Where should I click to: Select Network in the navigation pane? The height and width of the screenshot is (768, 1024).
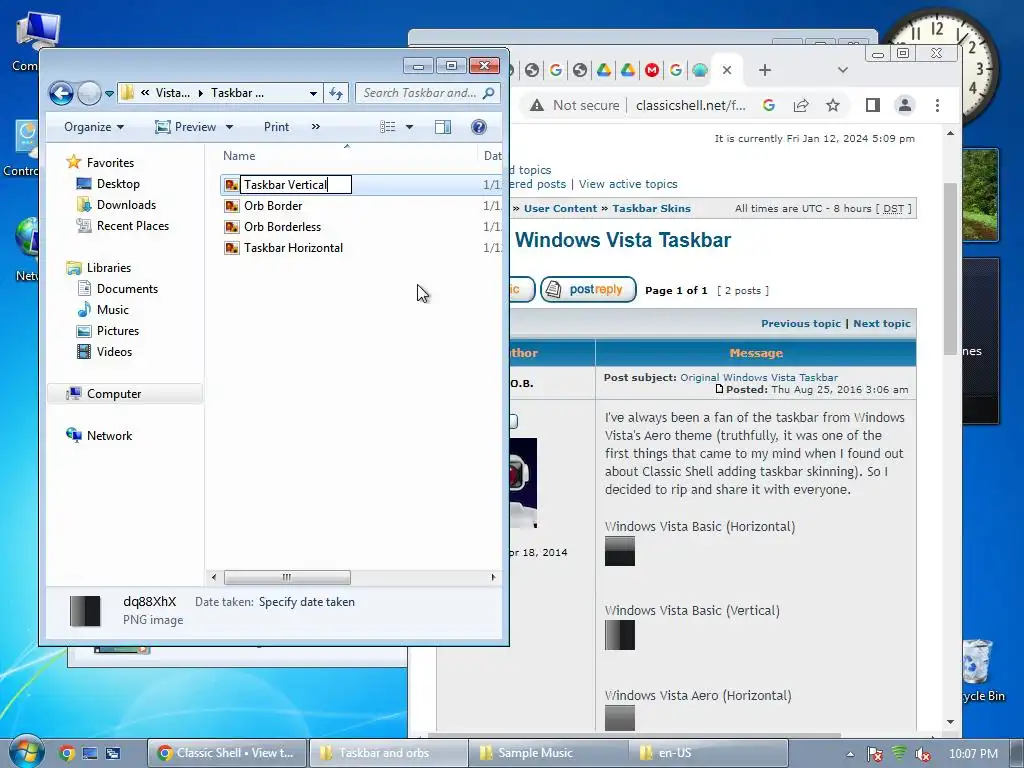click(x=109, y=436)
